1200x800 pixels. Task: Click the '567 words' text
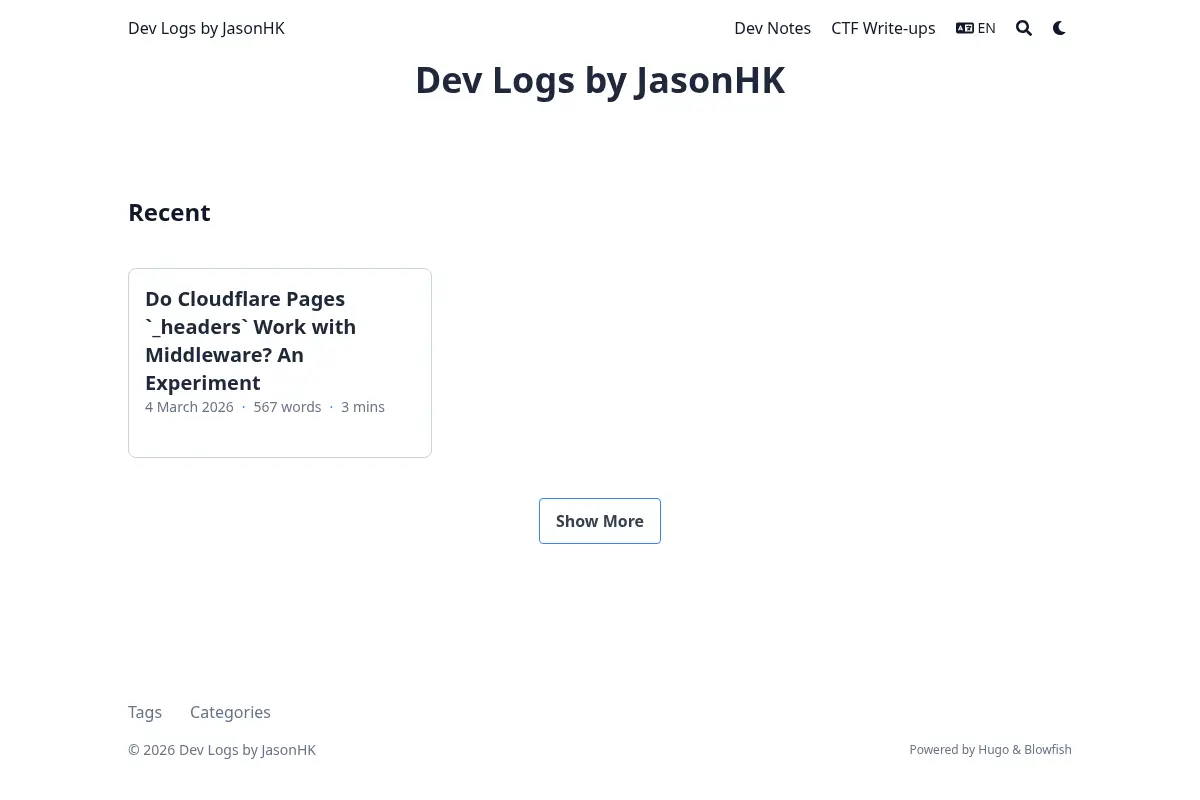click(x=287, y=407)
